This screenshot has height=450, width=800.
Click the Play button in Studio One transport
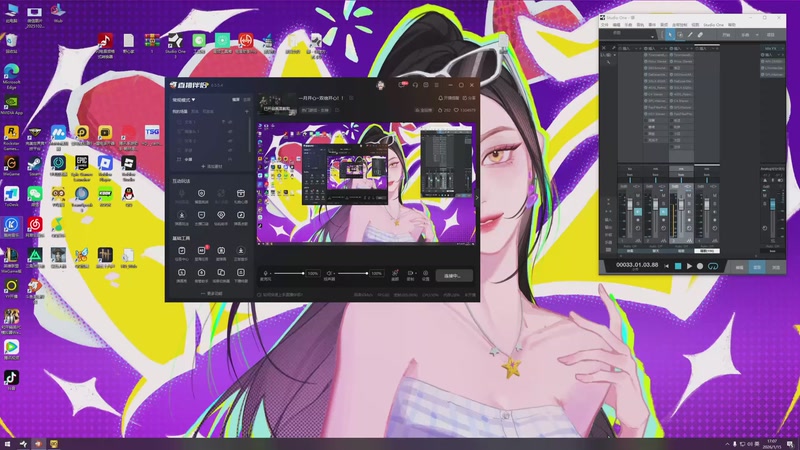pos(689,266)
